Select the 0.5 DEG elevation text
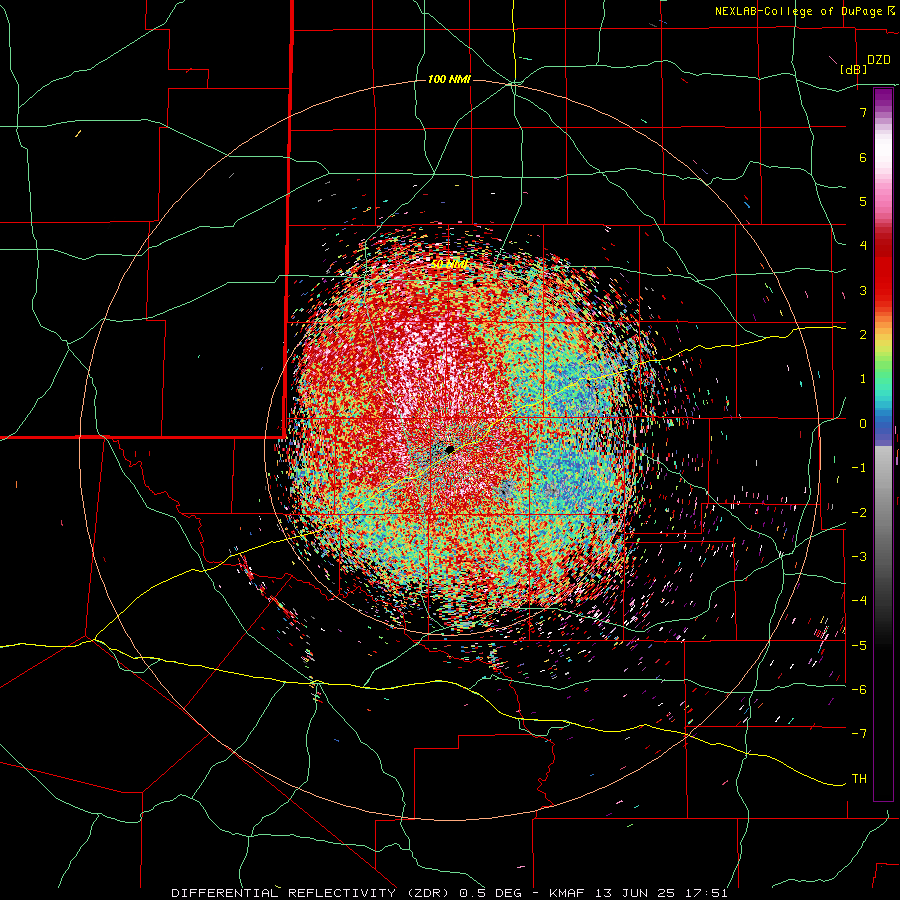900x900 pixels. pos(491,893)
